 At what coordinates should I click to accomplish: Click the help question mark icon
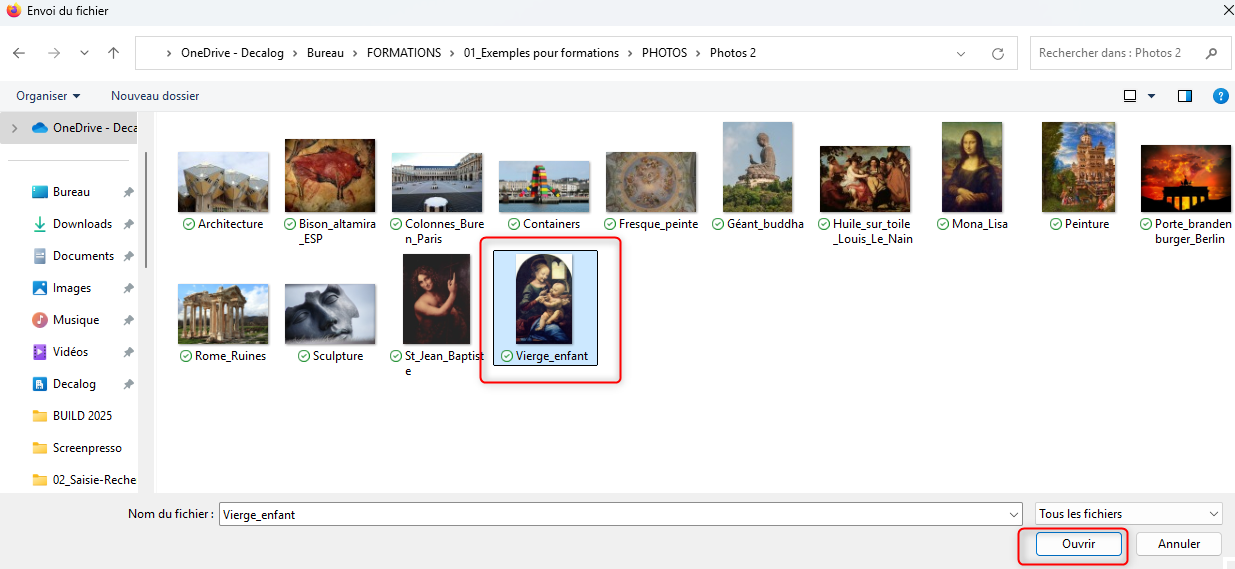tap(1220, 96)
